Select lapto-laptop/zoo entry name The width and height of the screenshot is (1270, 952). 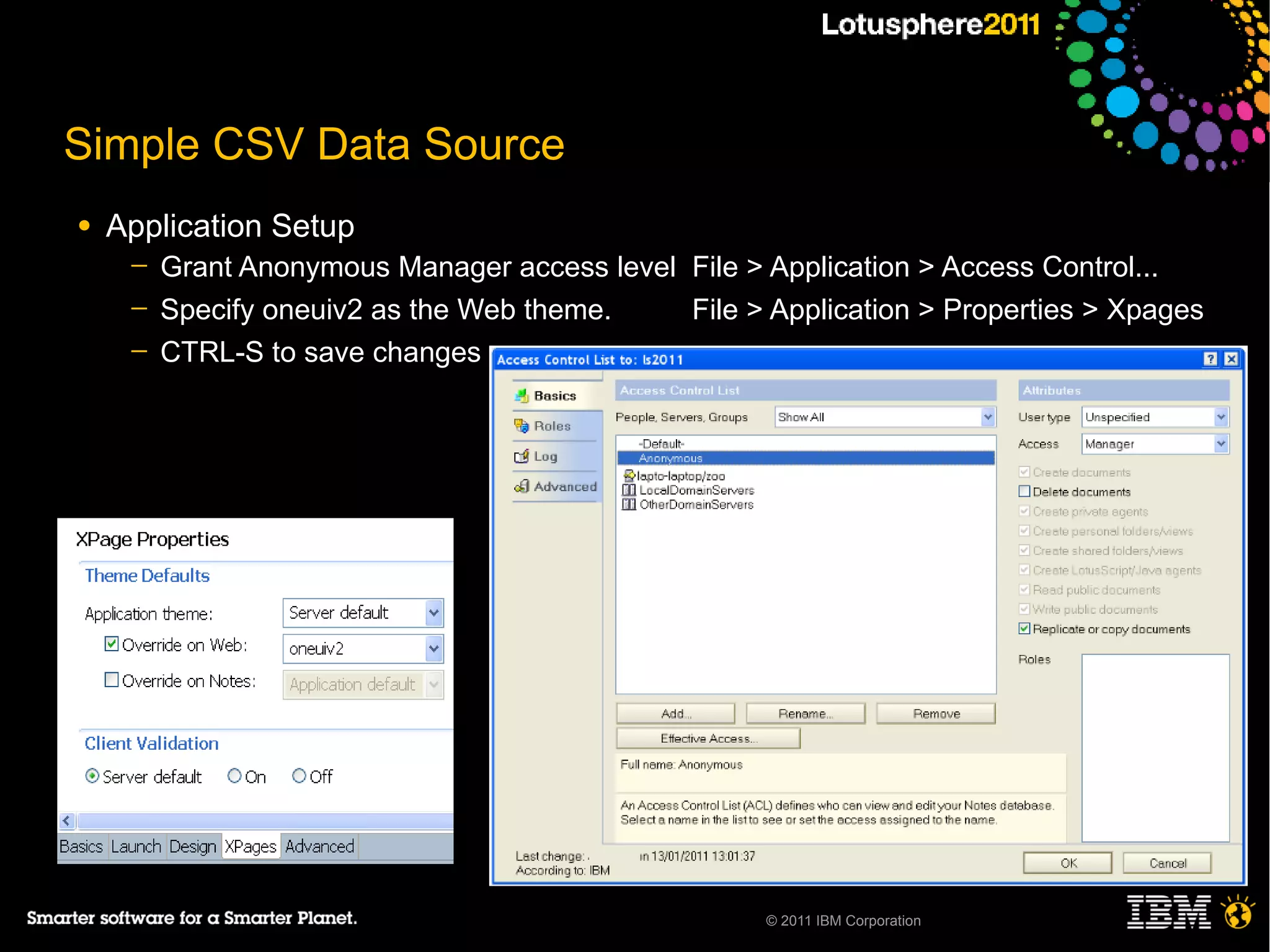pos(681,476)
